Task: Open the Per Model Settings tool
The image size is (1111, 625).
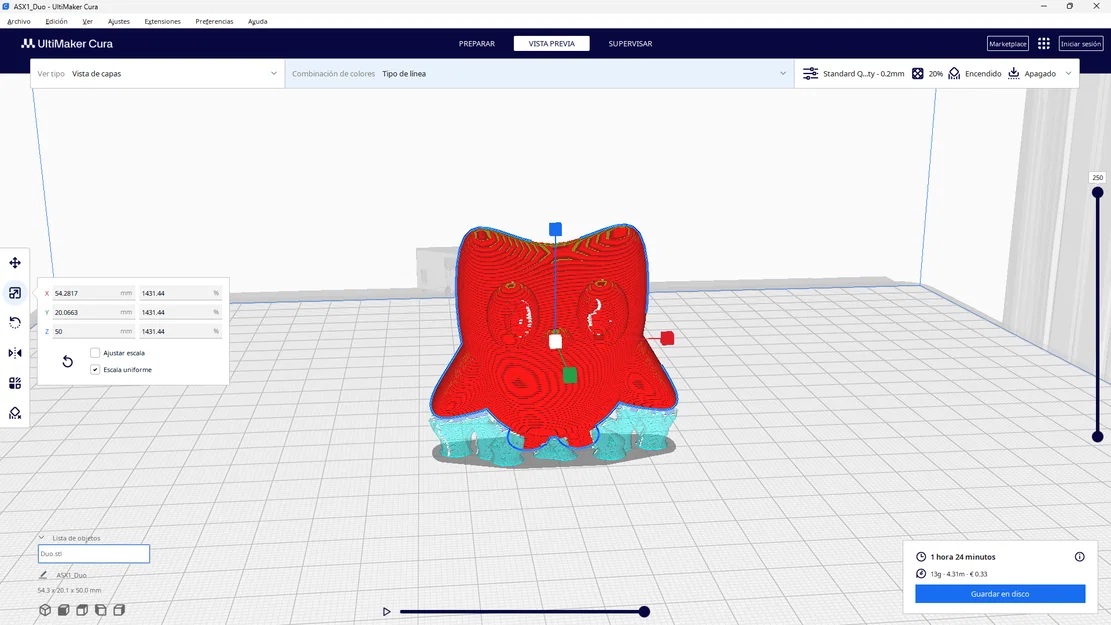Action: click(14, 382)
